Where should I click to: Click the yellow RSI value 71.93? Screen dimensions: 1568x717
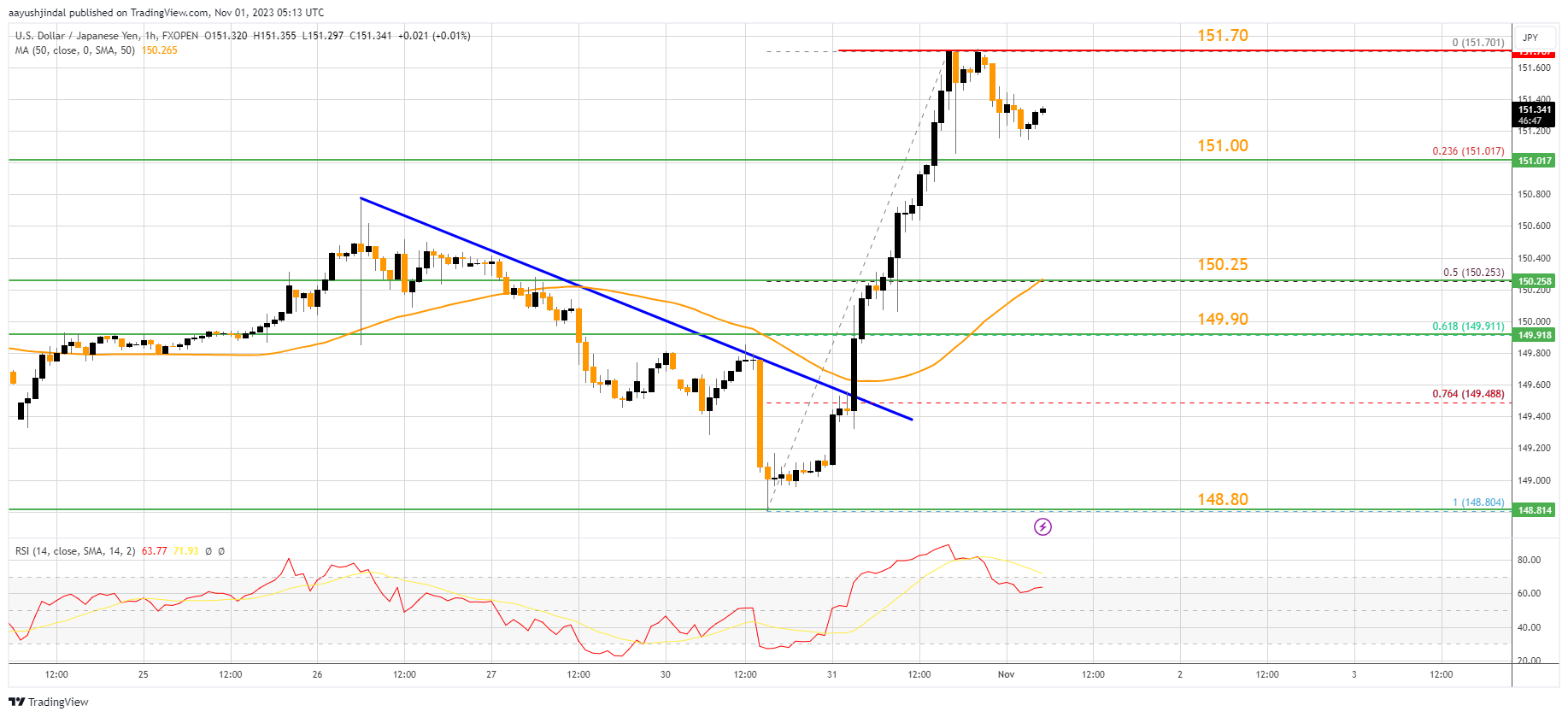tap(185, 551)
